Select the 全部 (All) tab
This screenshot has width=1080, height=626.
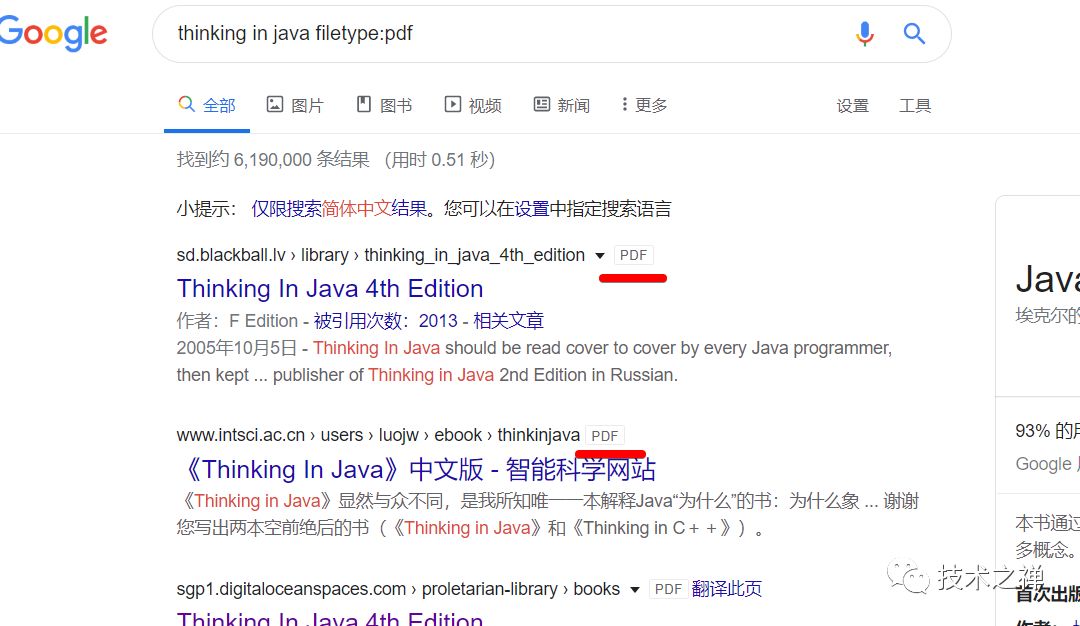click(207, 105)
